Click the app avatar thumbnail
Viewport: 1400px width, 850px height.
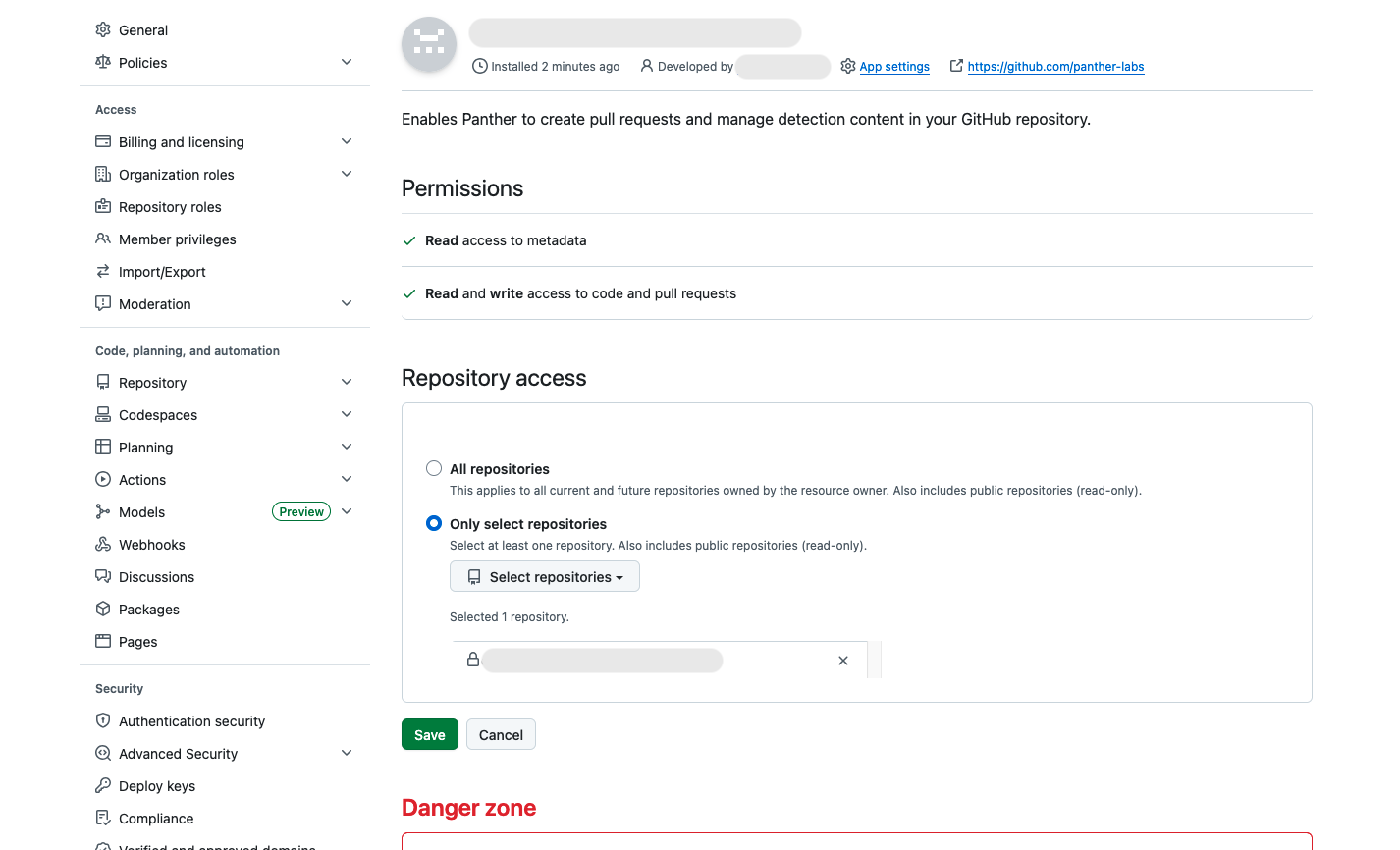click(429, 44)
